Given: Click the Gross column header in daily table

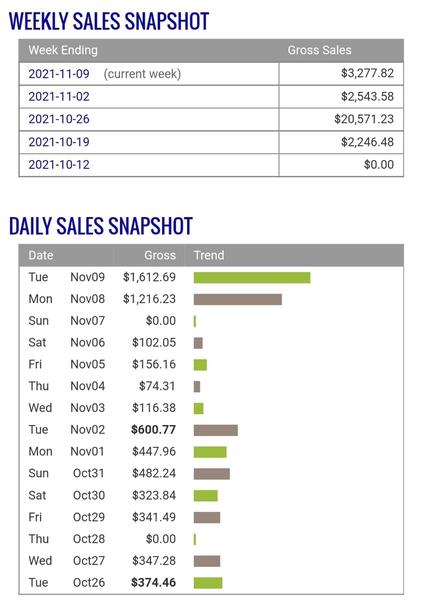Looking at the screenshot, I should click(160, 255).
